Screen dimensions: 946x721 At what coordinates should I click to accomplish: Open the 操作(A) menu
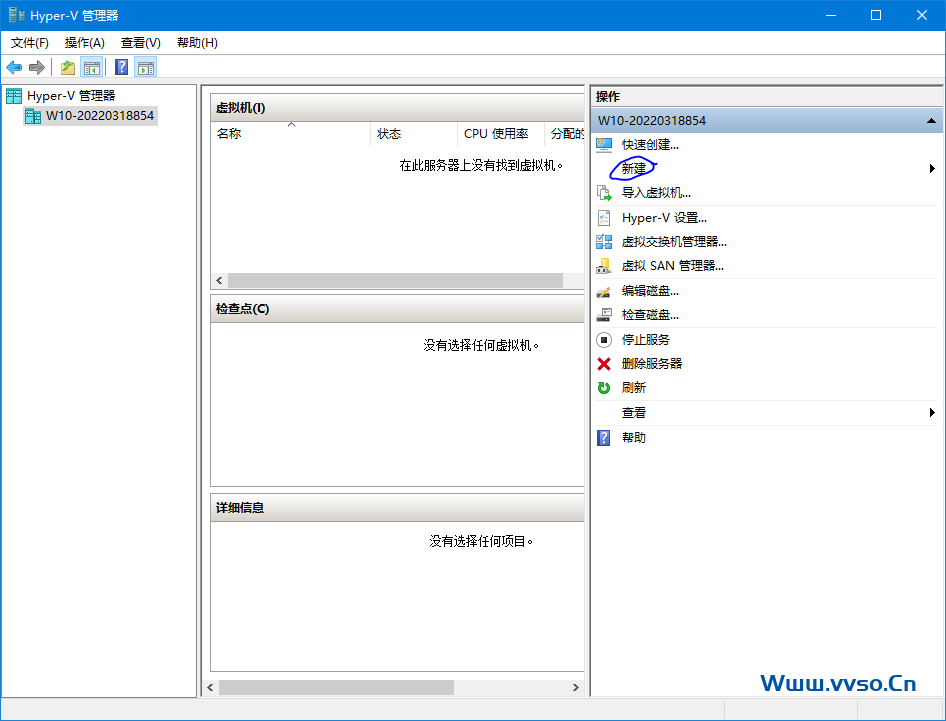pos(84,42)
